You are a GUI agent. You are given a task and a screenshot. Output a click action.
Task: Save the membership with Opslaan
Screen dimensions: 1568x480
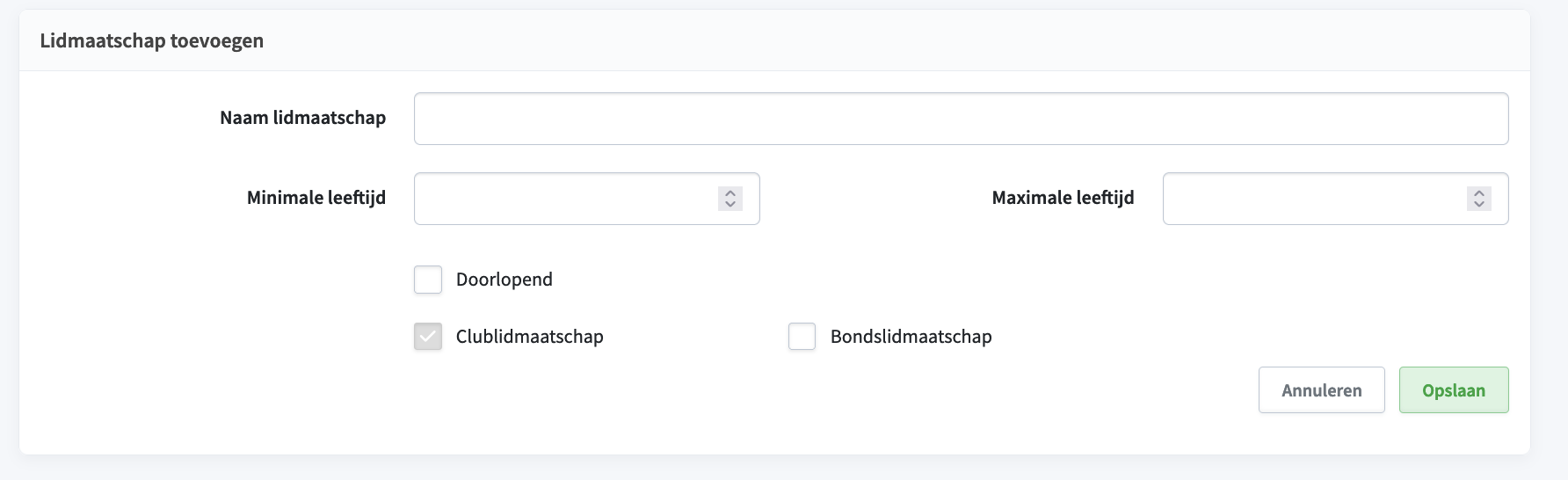[x=1454, y=390]
